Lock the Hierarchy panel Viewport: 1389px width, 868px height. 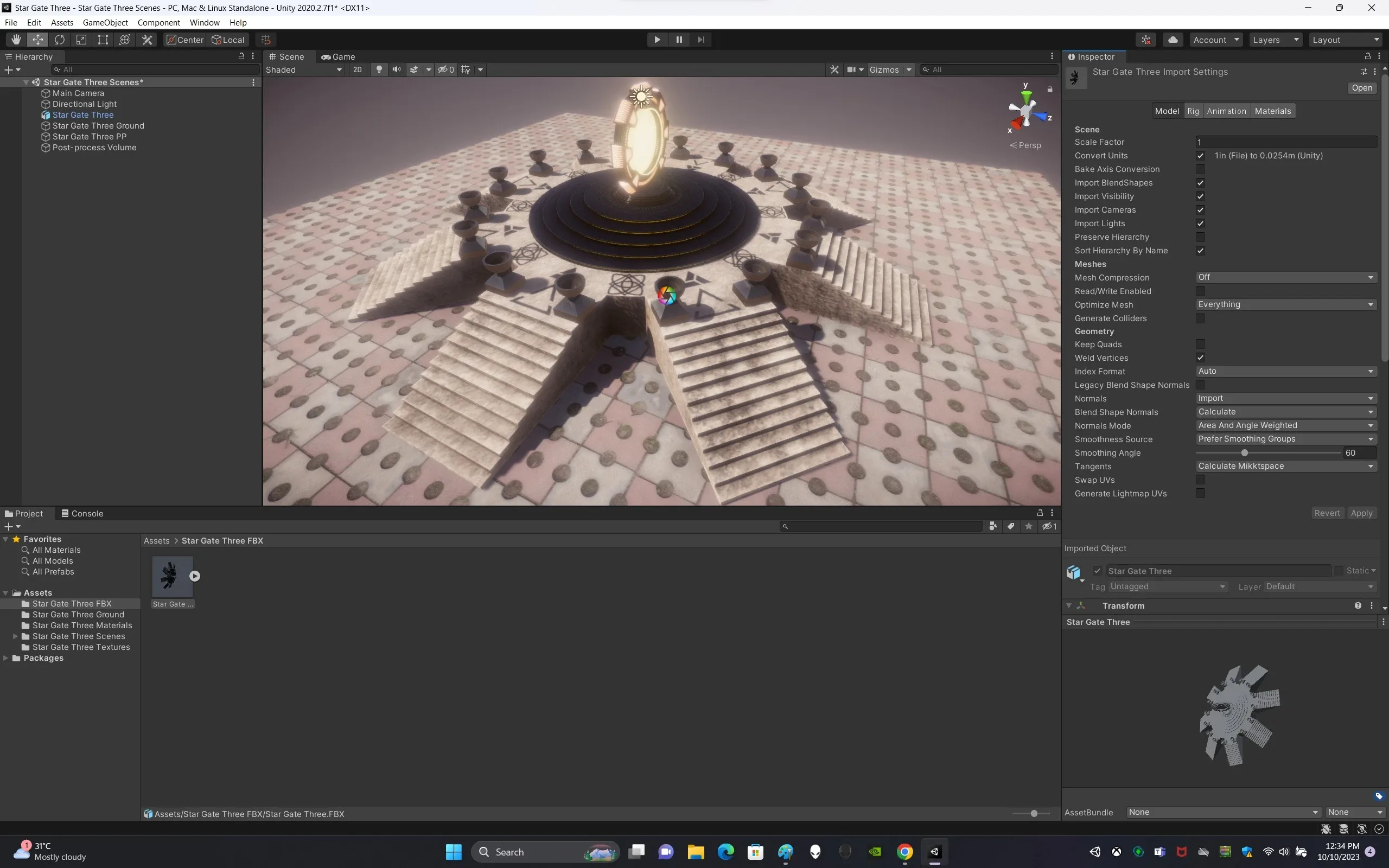(x=241, y=56)
